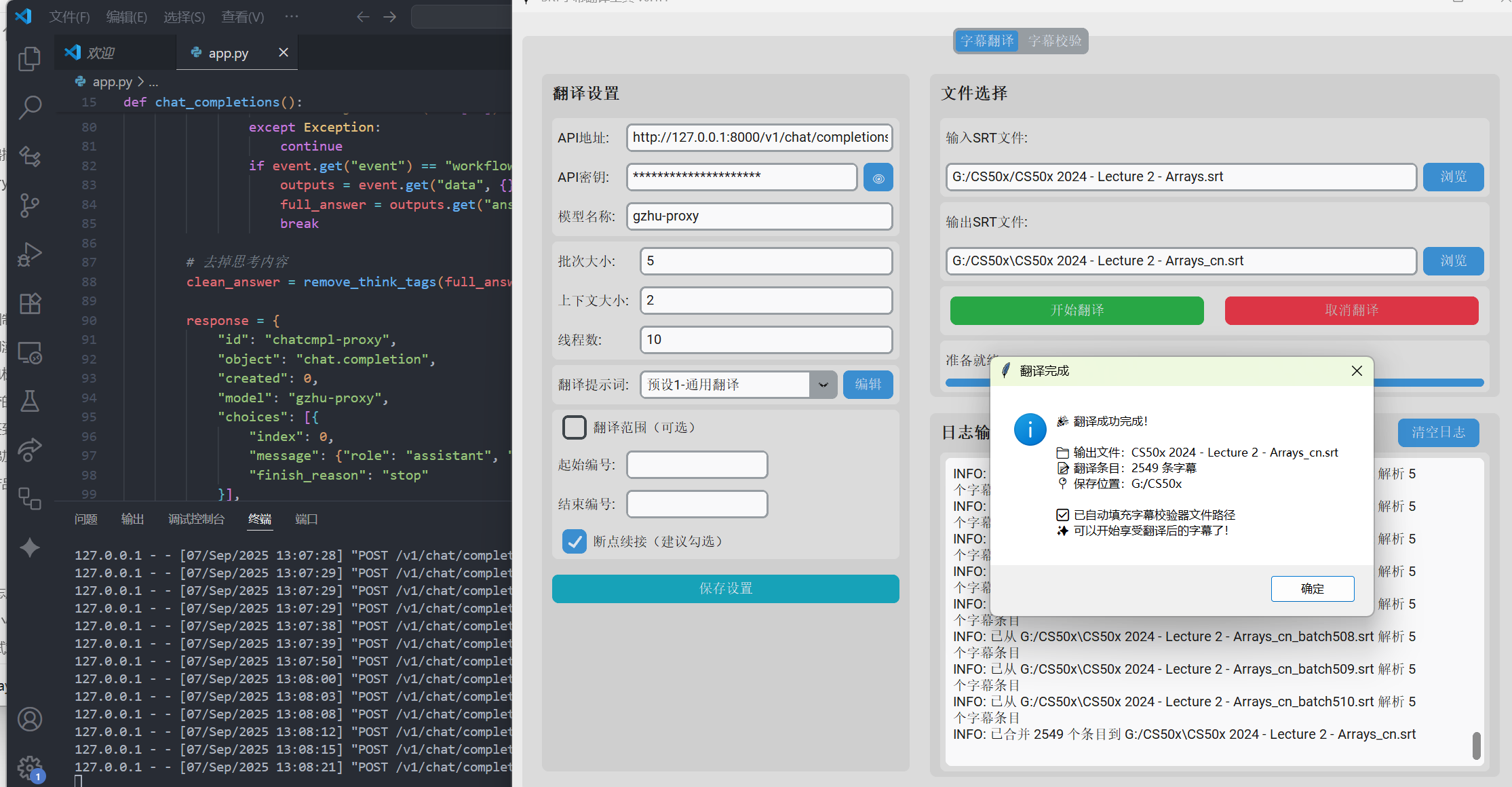
Task: Click the connected squares icon in the activity bar
Action: (x=30, y=499)
